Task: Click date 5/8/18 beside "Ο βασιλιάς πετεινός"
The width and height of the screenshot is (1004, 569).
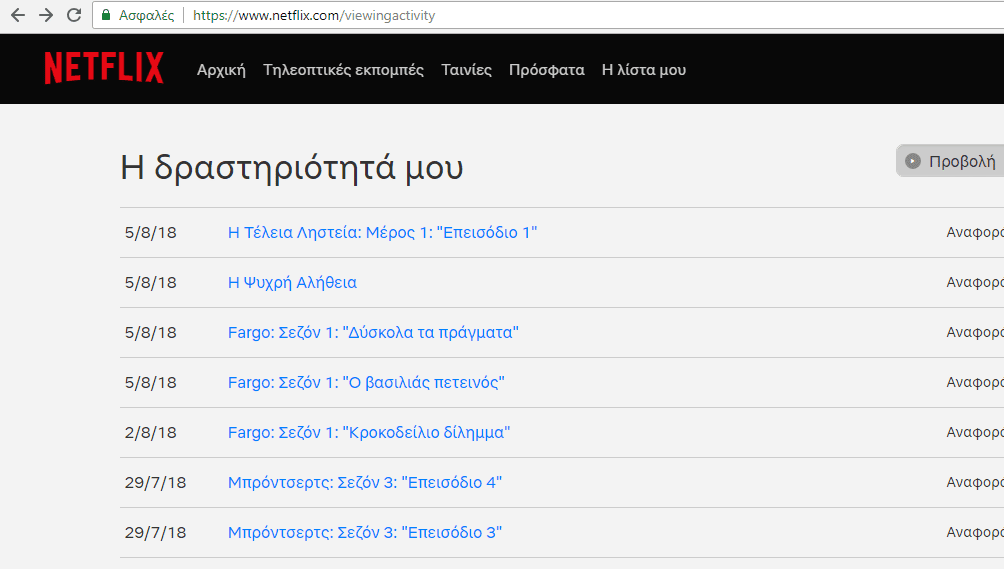Action: click(x=150, y=382)
